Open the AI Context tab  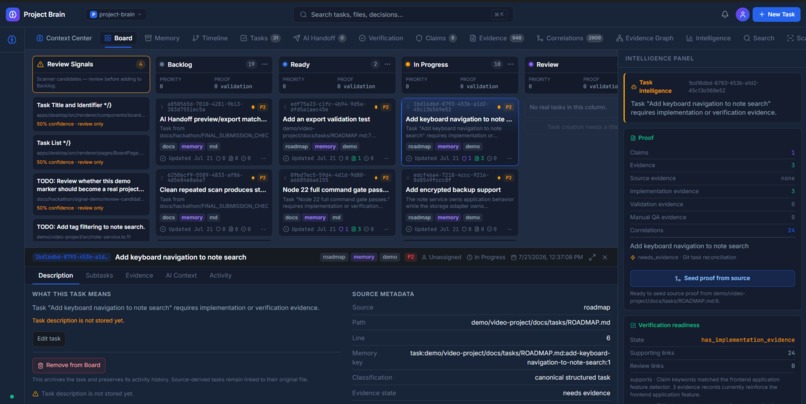181,276
